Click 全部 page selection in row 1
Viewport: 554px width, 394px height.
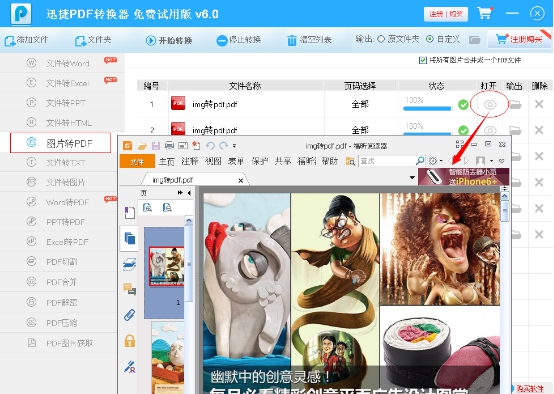click(360, 105)
